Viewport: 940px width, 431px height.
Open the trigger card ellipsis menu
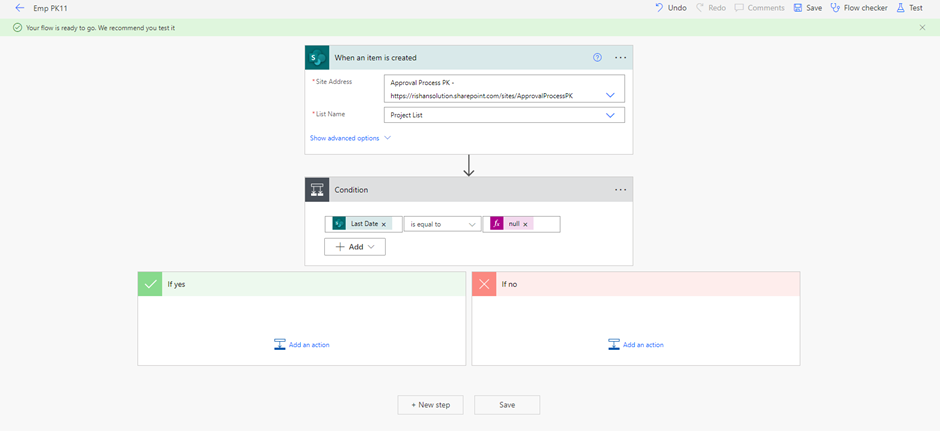621,58
